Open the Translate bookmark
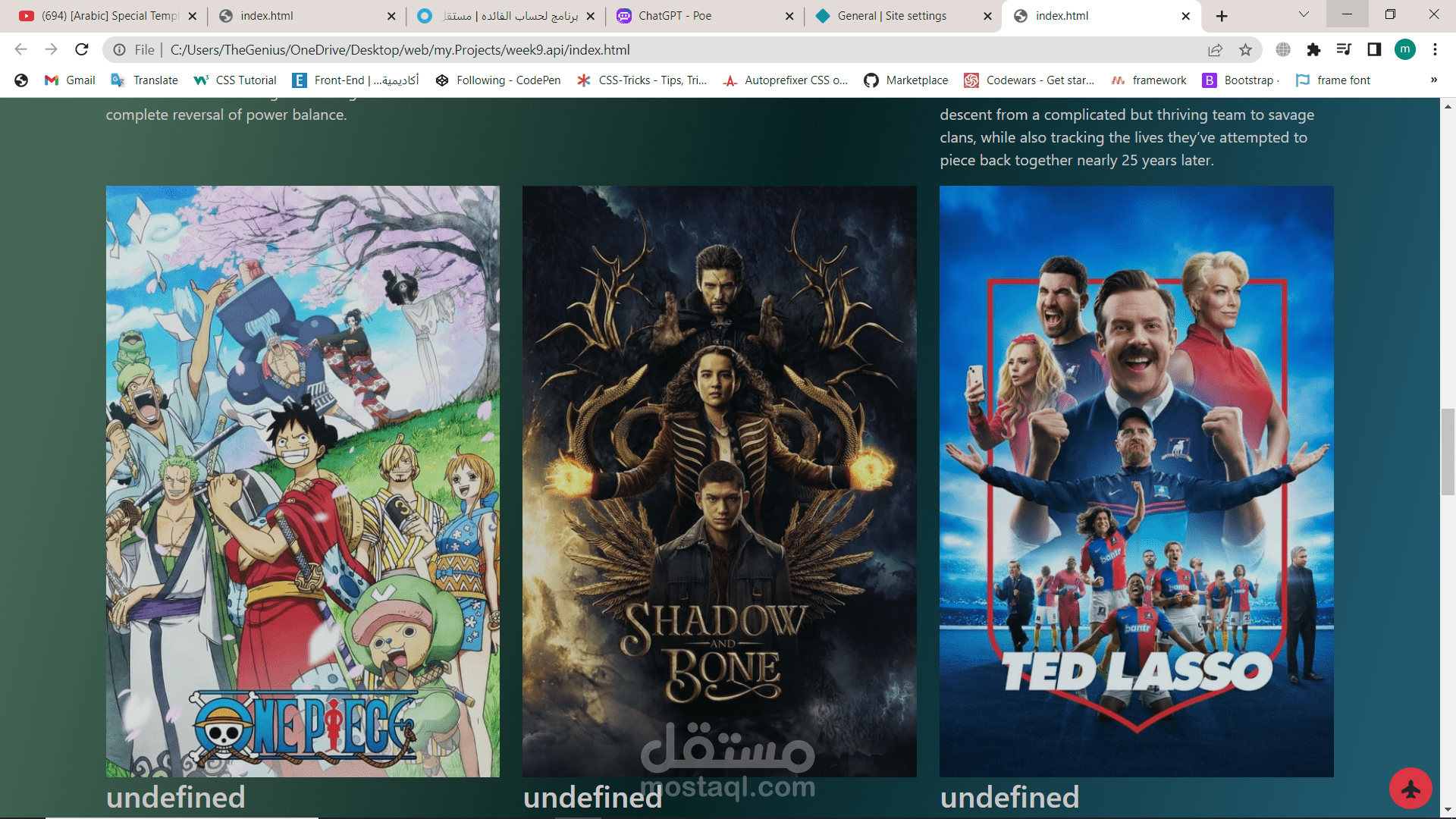This screenshot has height=819, width=1456. click(x=144, y=80)
